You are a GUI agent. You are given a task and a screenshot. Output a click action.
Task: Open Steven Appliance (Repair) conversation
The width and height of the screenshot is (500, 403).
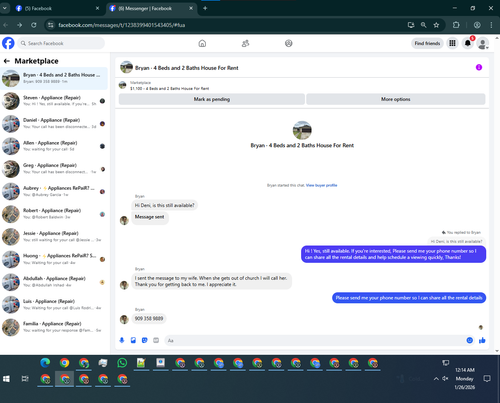[x=54, y=101]
